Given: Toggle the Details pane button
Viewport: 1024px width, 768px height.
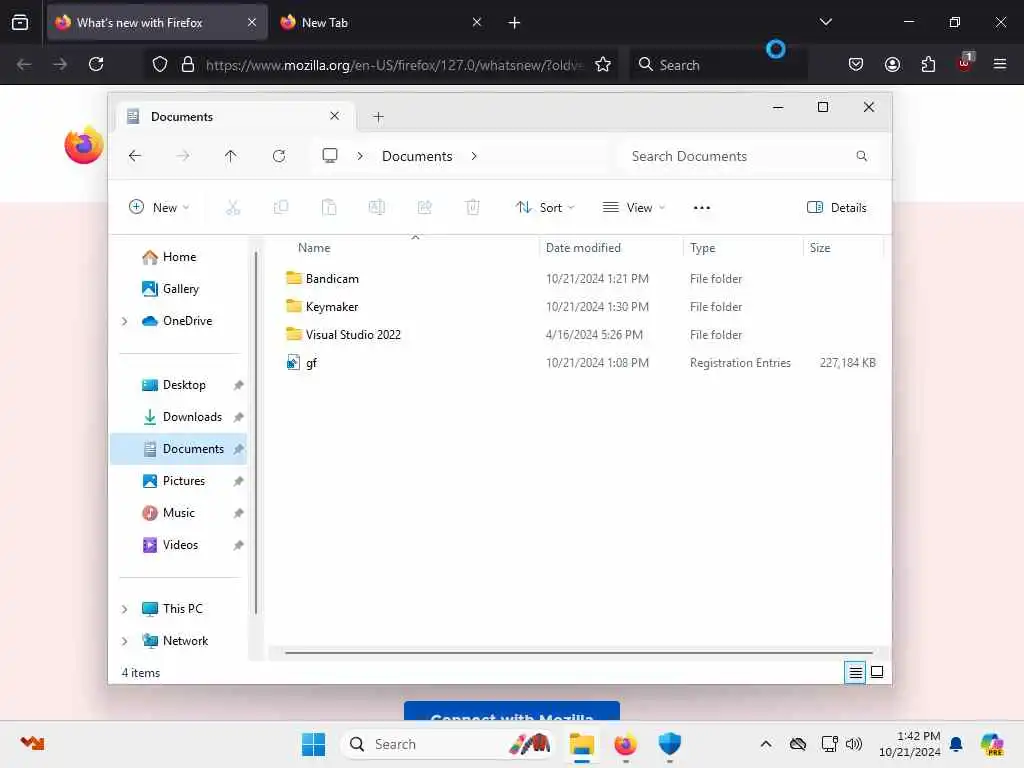Looking at the screenshot, I should (837, 208).
